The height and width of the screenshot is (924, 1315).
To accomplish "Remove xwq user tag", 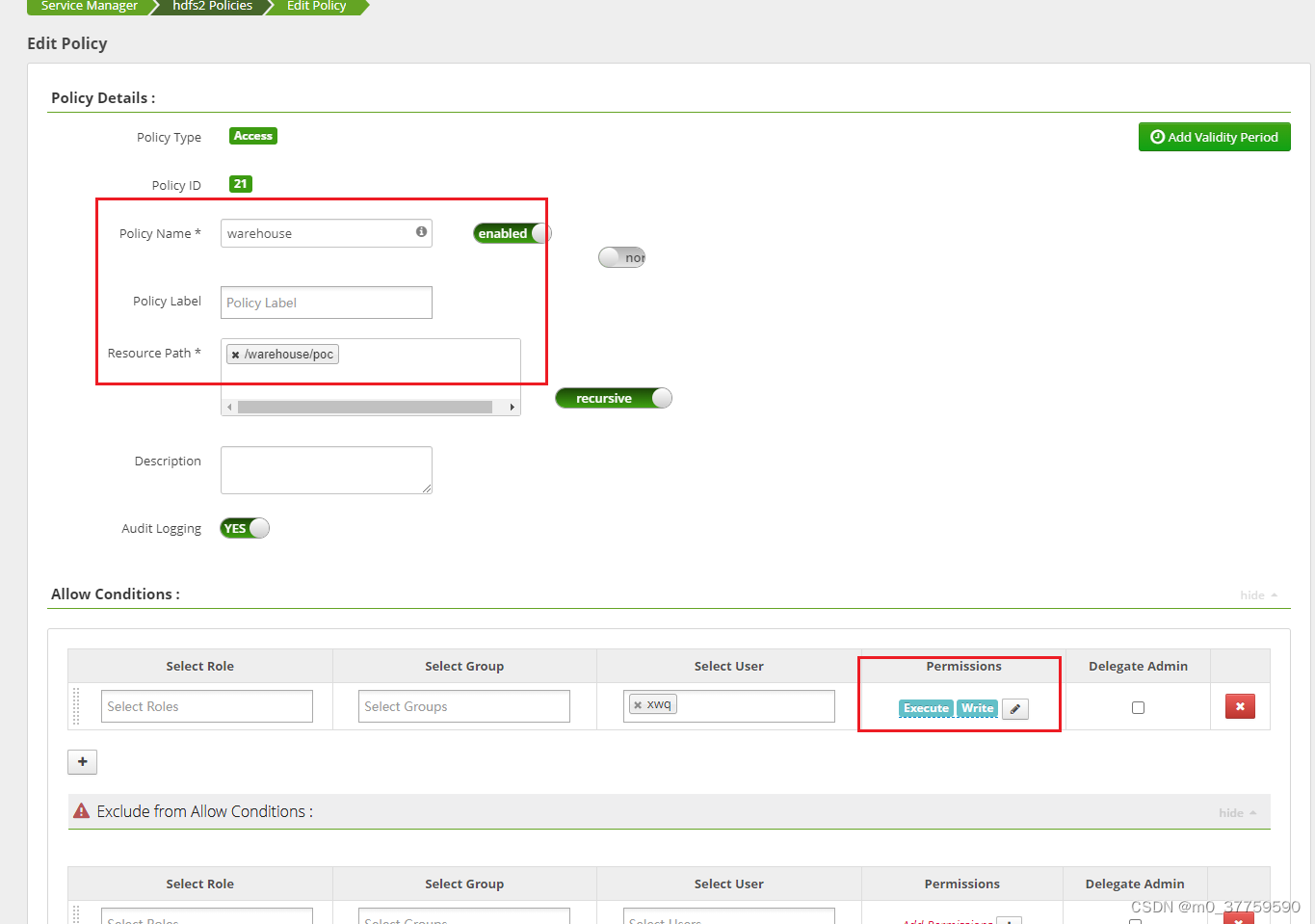I will 638,704.
